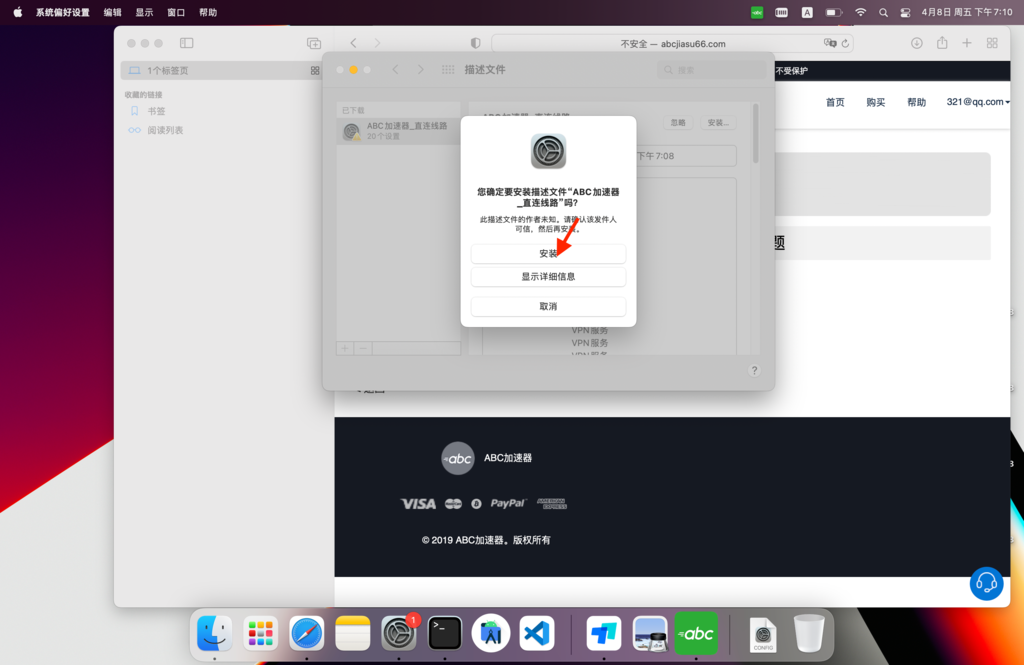The width and height of the screenshot is (1024, 665).
Task: Open Visual Studio Code from the Dock
Action: click(537, 633)
